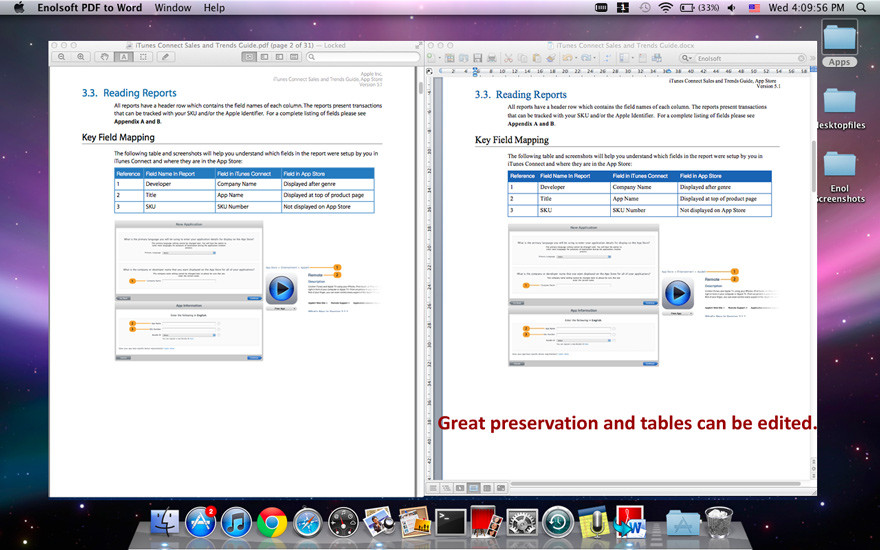Image resolution: width=880 pixels, height=550 pixels.
Task: Clear the Enolsoft search text in Word
Action: click(x=801, y=58)
